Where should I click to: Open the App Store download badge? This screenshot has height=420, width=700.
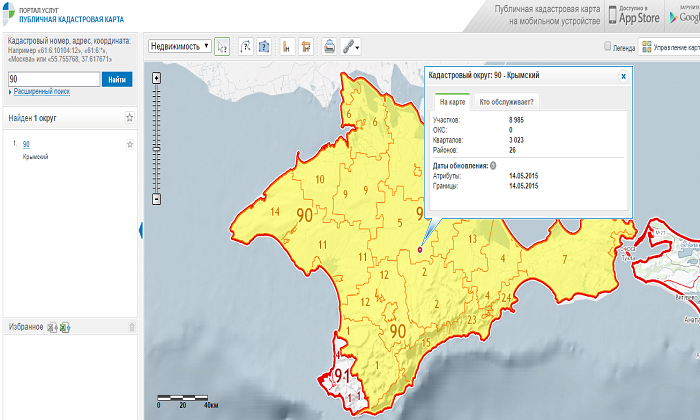(634, 16)
